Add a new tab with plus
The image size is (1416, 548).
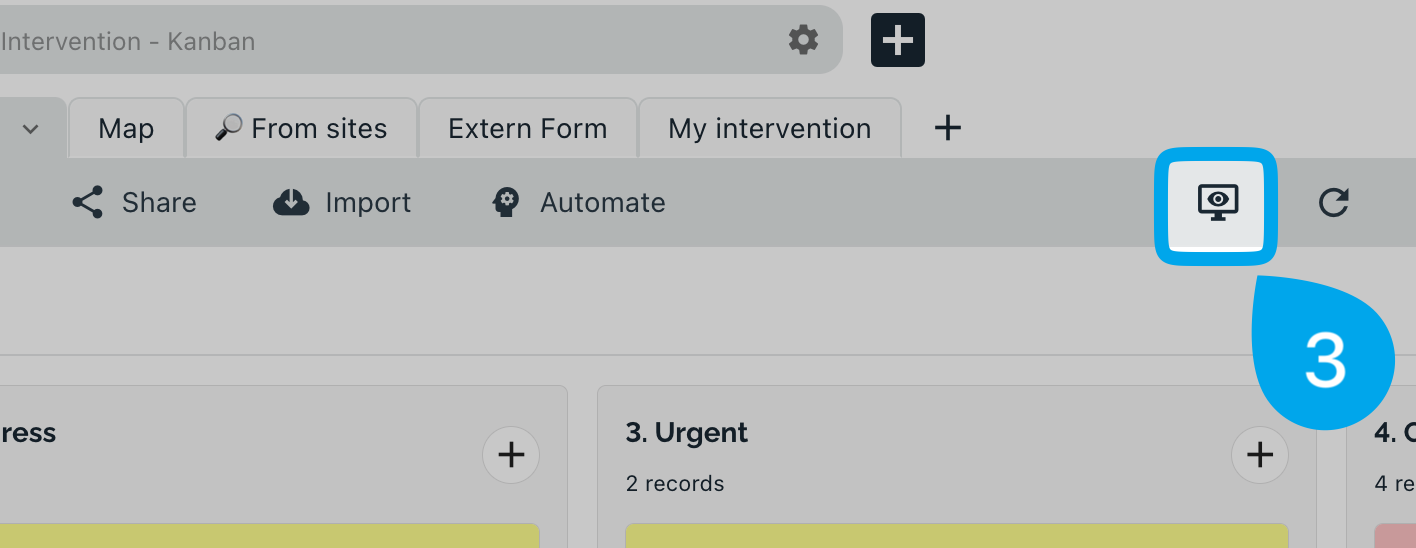[x=947, y=128]
